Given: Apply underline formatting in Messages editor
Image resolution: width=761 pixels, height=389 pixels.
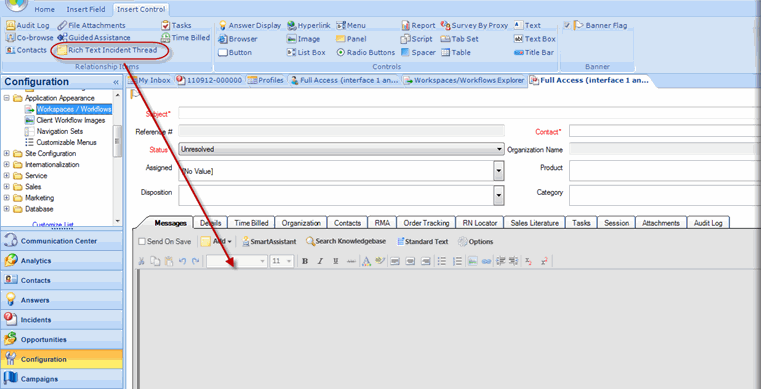Looking at the screenshot, I should (x=335, y=261).
